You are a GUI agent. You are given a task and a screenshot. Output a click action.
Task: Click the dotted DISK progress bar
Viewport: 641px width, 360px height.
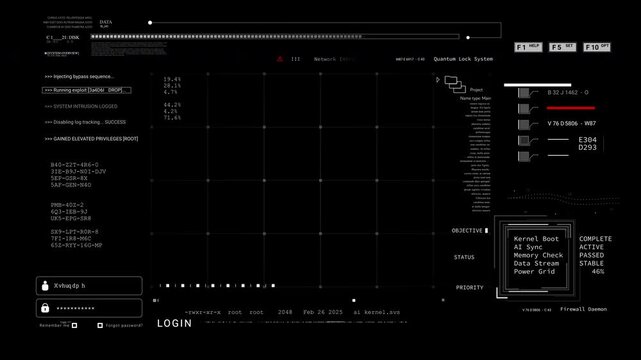click(275, 36)
